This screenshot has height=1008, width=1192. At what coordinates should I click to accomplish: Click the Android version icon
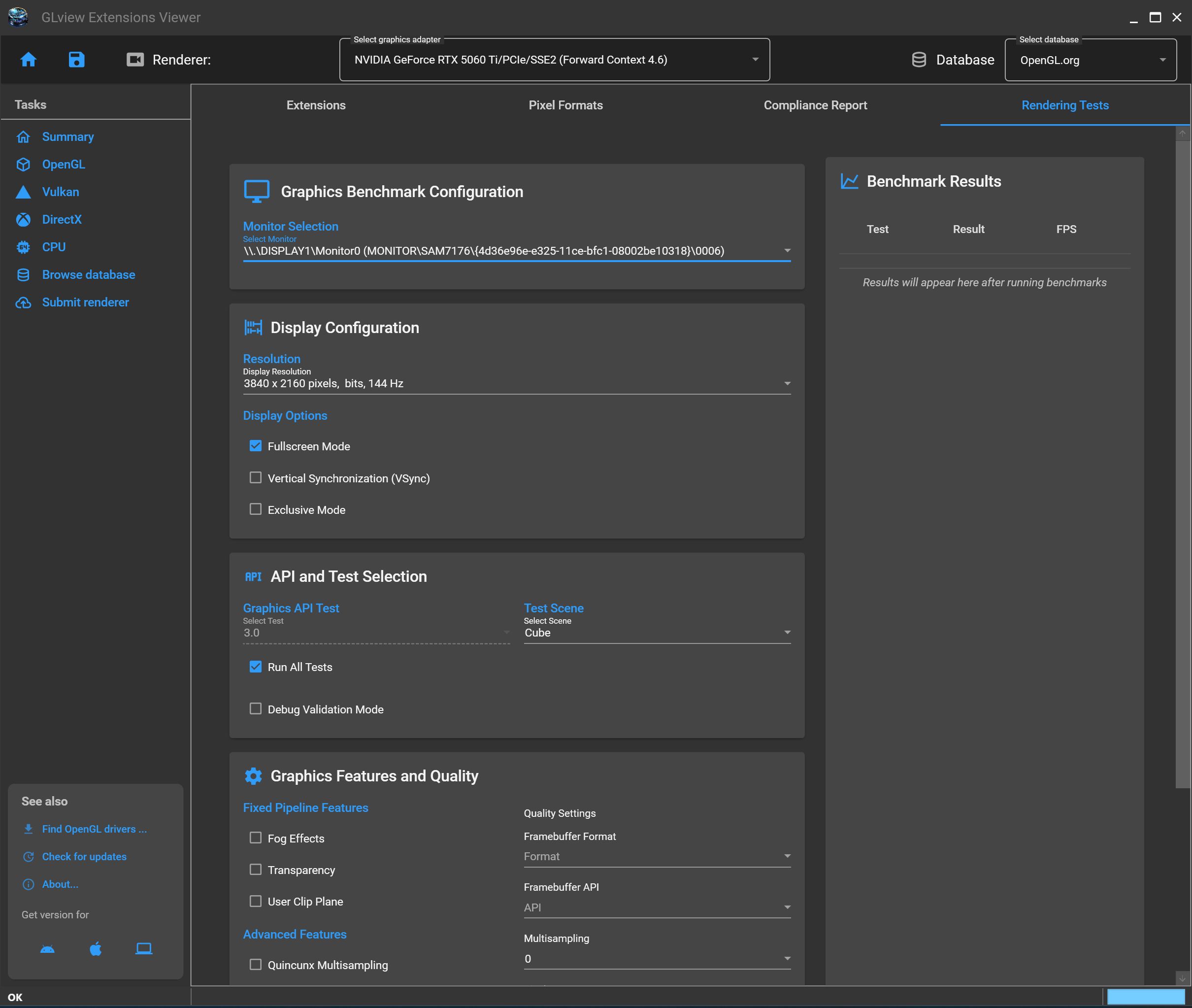[x=47, y=949]
